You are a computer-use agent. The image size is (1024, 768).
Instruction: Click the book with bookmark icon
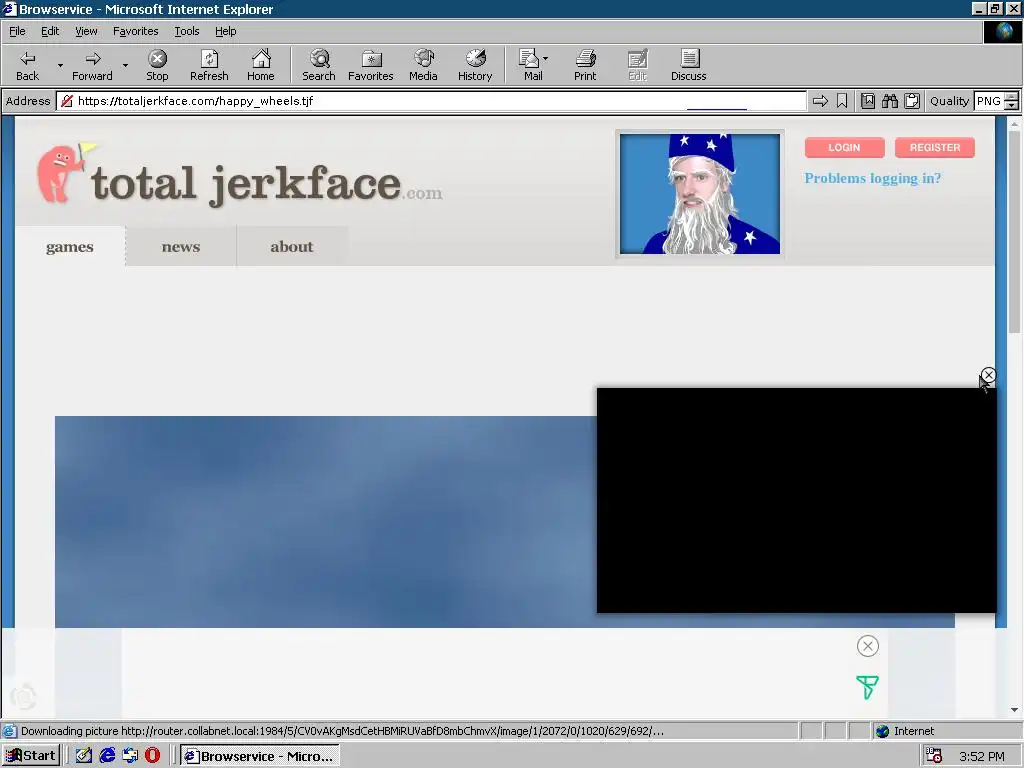(x=868, y=101)
